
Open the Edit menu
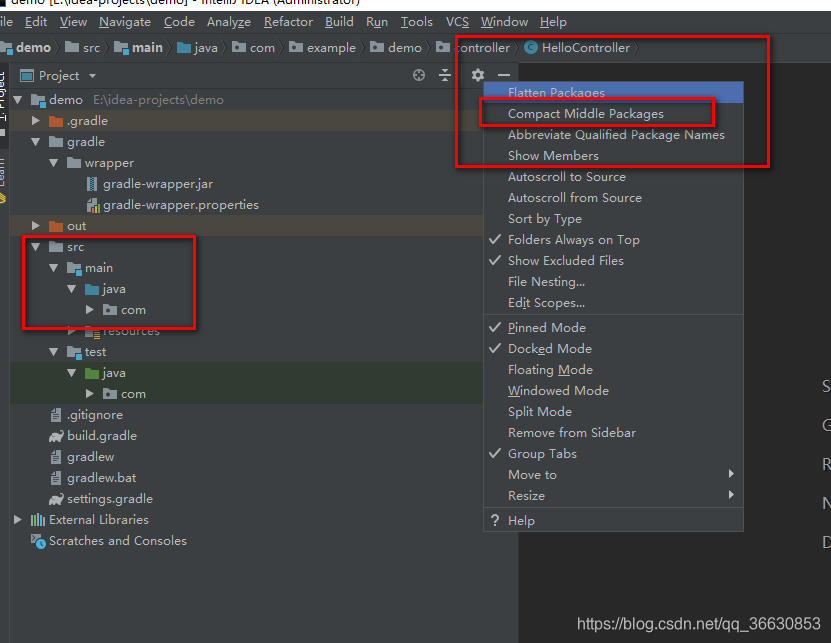tap(36, 22)
